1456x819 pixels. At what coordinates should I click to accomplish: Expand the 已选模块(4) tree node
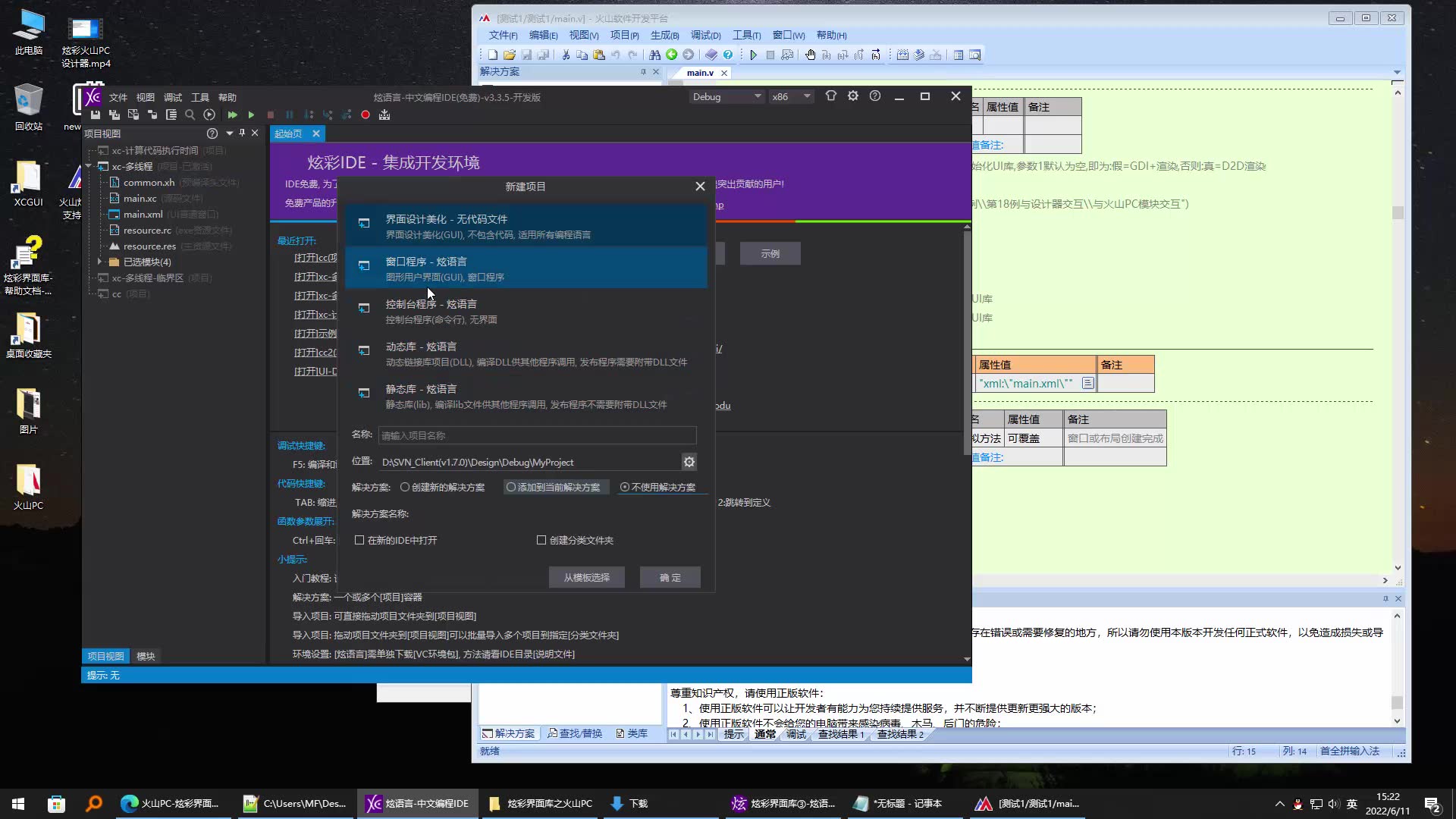pyautogui.click(x=99, y=262)
